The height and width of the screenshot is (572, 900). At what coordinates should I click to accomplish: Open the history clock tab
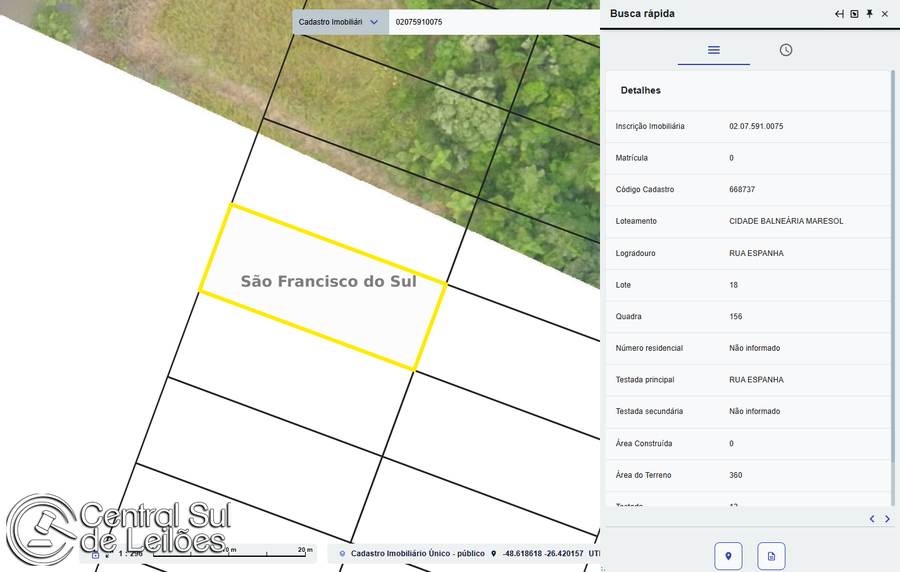coord(786,50)
